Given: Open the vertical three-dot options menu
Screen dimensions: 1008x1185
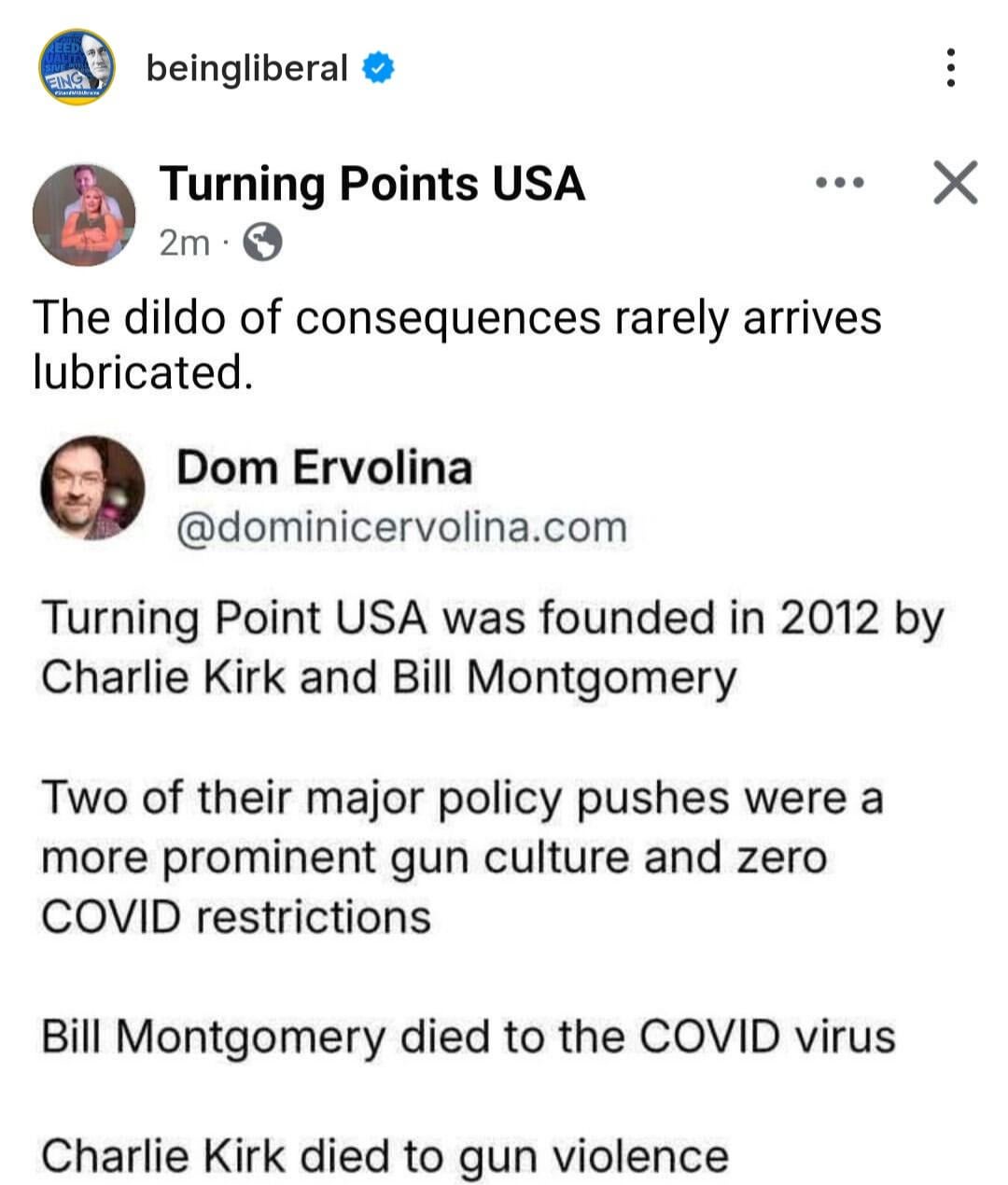Looking at the screenshot, I should click(950, 68).
